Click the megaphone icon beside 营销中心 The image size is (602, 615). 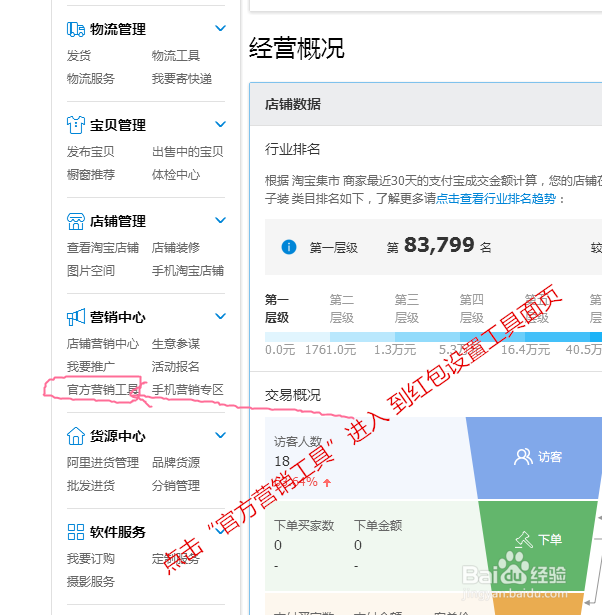[76, 317]
